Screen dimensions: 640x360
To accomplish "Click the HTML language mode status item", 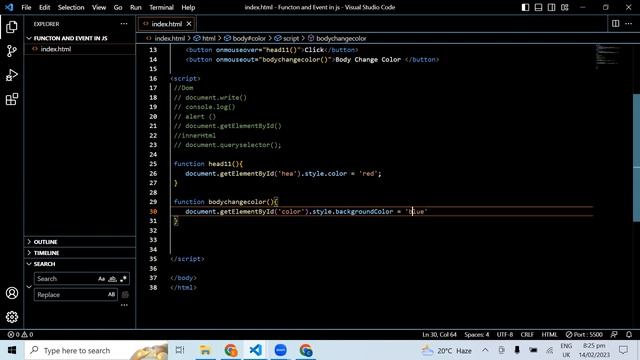I will tap(549, 334).
